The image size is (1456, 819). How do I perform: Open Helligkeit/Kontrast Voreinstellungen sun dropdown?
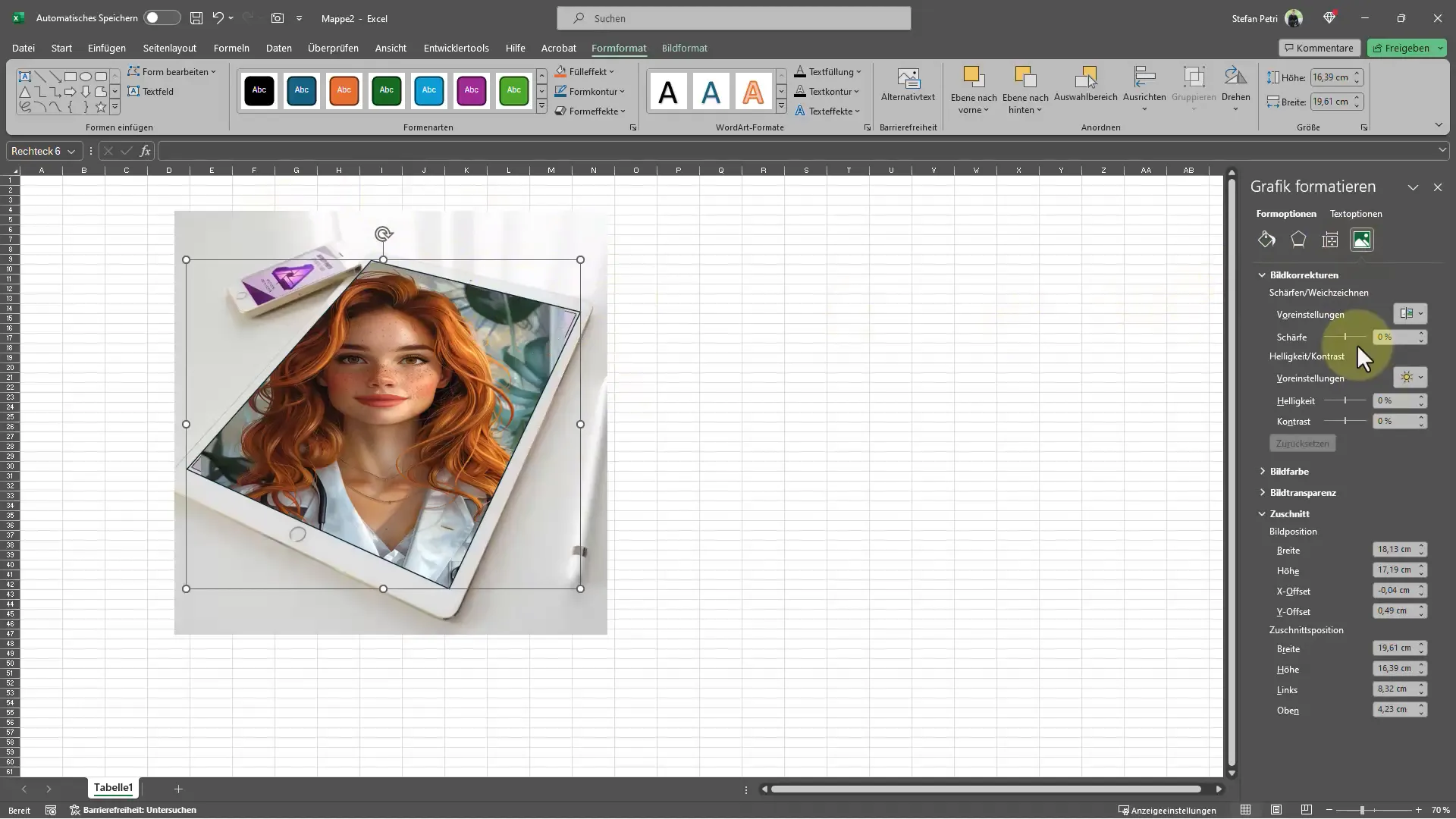[1410, 377]
